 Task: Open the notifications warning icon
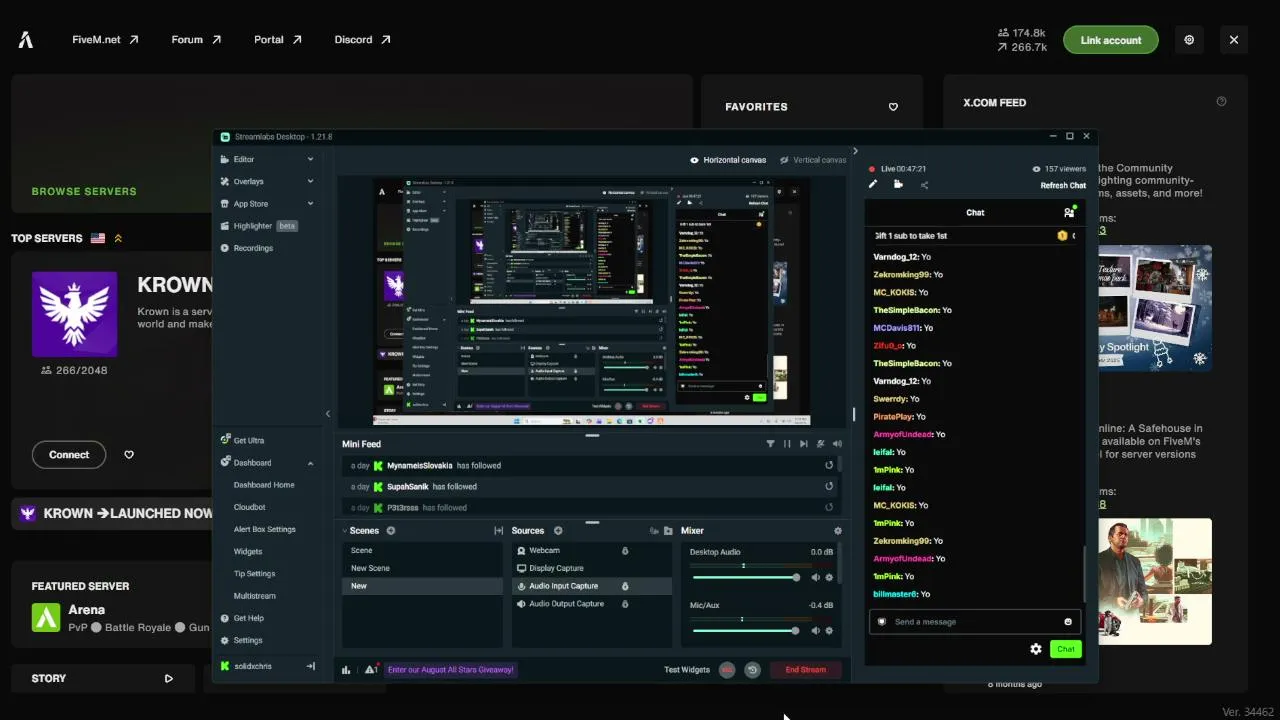click(371, 670)
